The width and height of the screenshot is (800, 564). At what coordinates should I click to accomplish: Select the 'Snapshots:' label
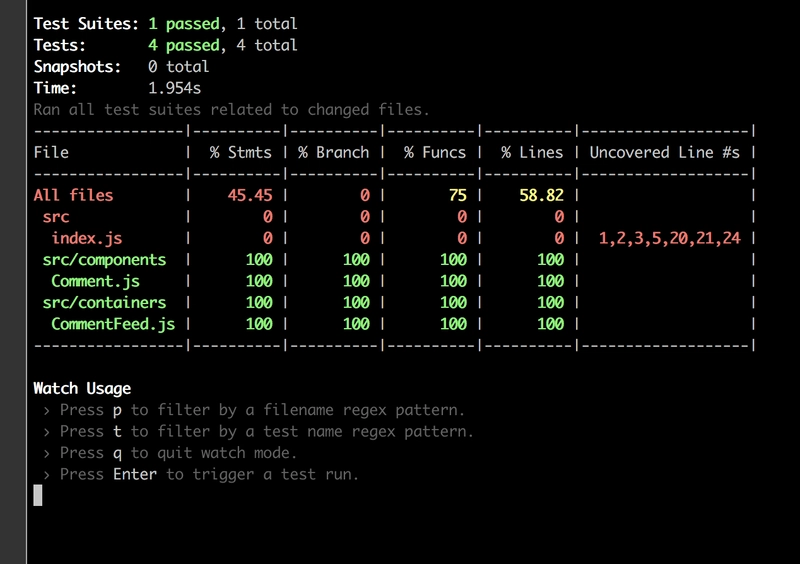click(77, 67)
